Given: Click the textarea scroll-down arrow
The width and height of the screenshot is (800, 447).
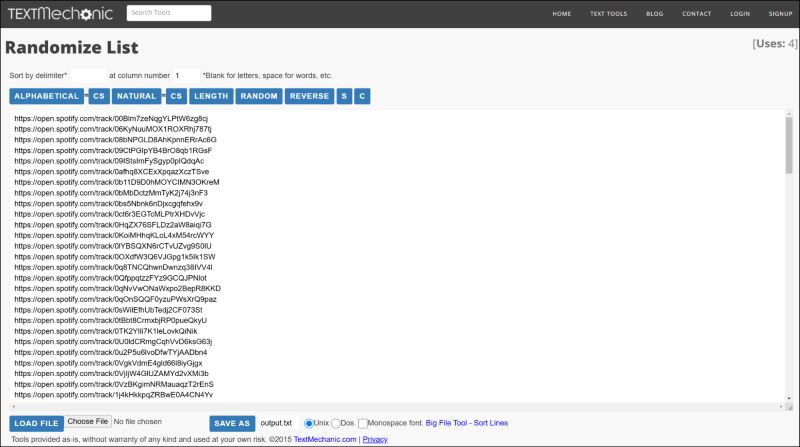Looking at the screenshot, I should click(x=789, y=398).
